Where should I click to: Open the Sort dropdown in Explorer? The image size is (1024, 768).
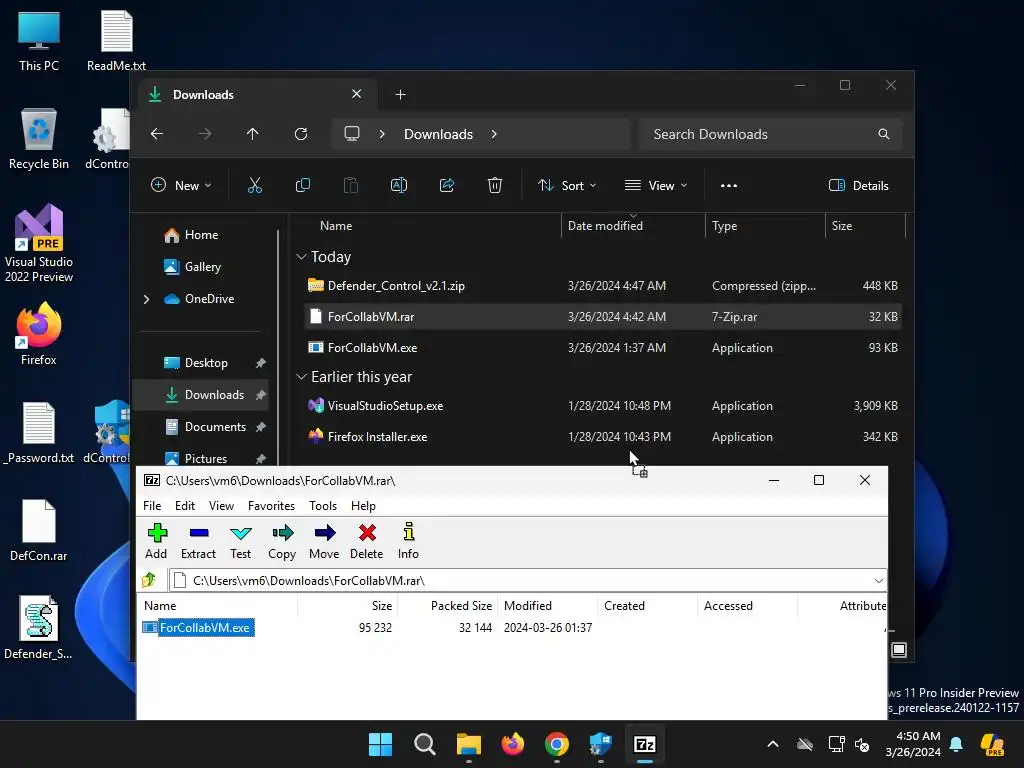[x=567, y=185]
